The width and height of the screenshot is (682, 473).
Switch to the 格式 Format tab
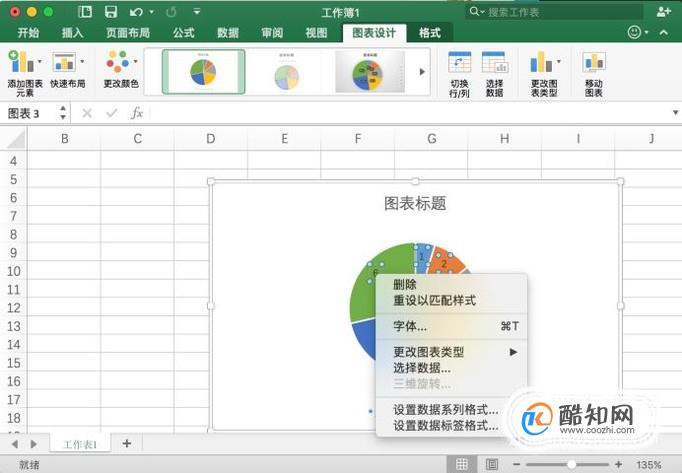(x=429, y=33)
